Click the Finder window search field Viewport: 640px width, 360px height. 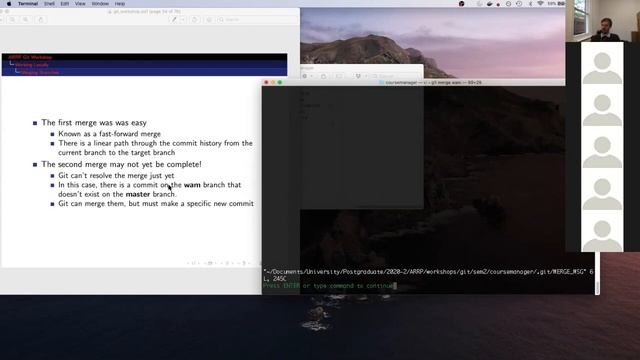395,76
